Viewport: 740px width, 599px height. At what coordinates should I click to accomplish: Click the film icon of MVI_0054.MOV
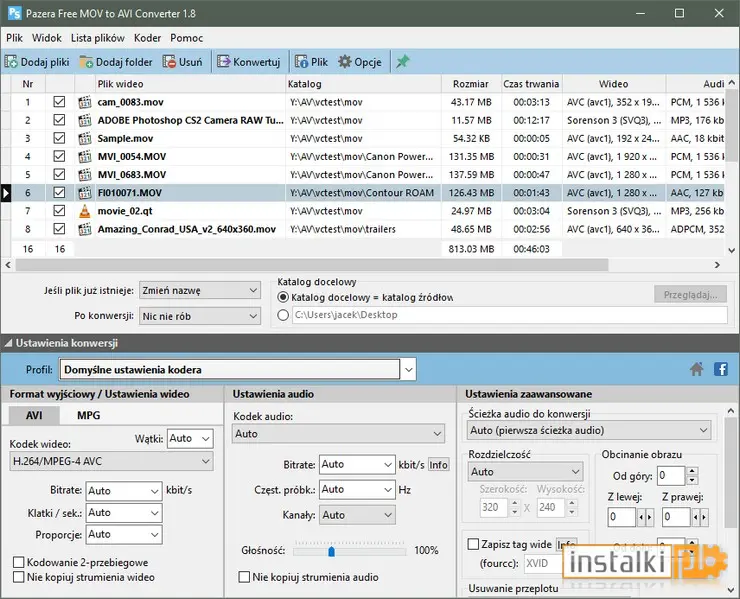tap(84, 156)
